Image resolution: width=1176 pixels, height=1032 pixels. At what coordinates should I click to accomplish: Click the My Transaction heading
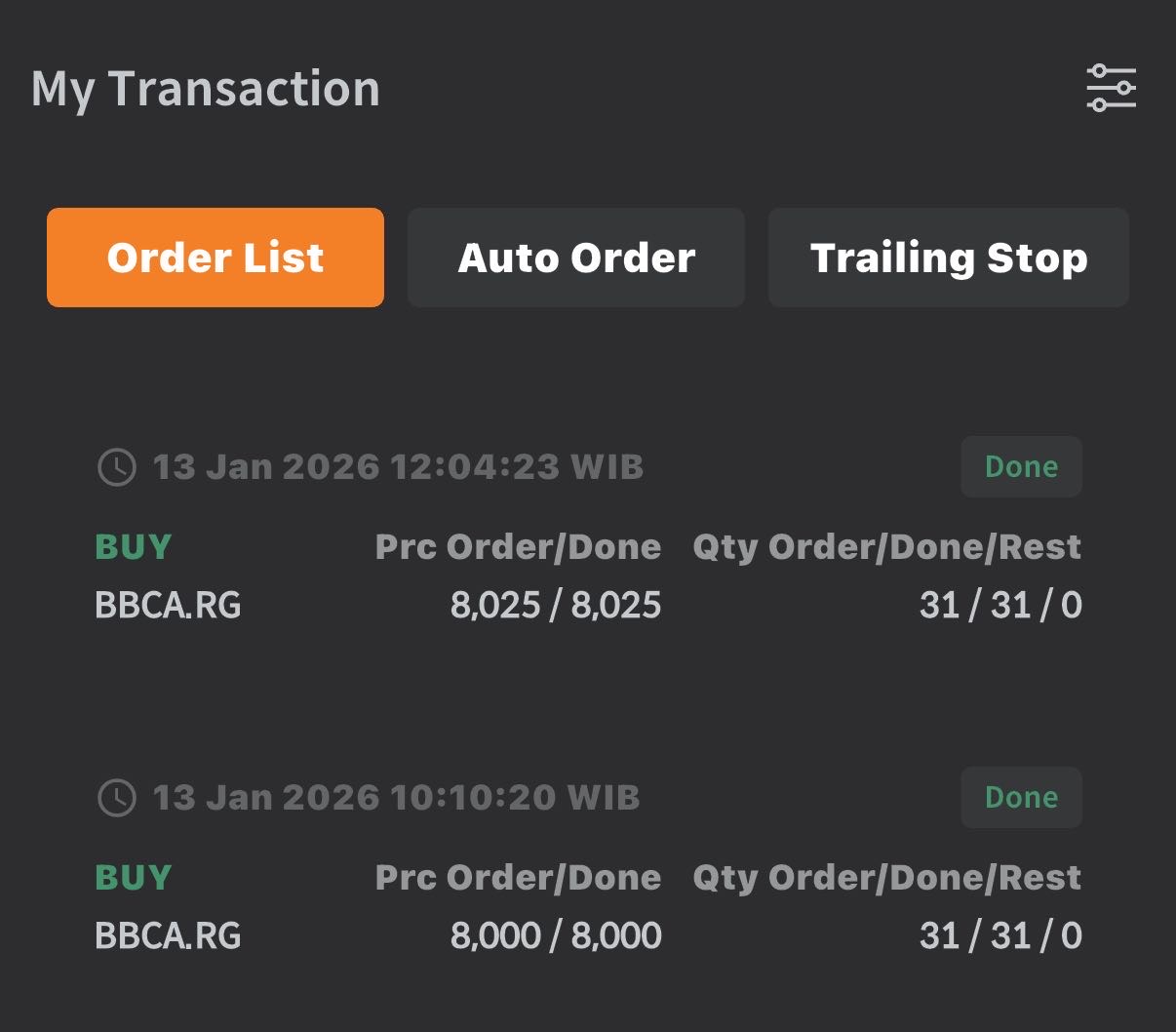point(206,89)
